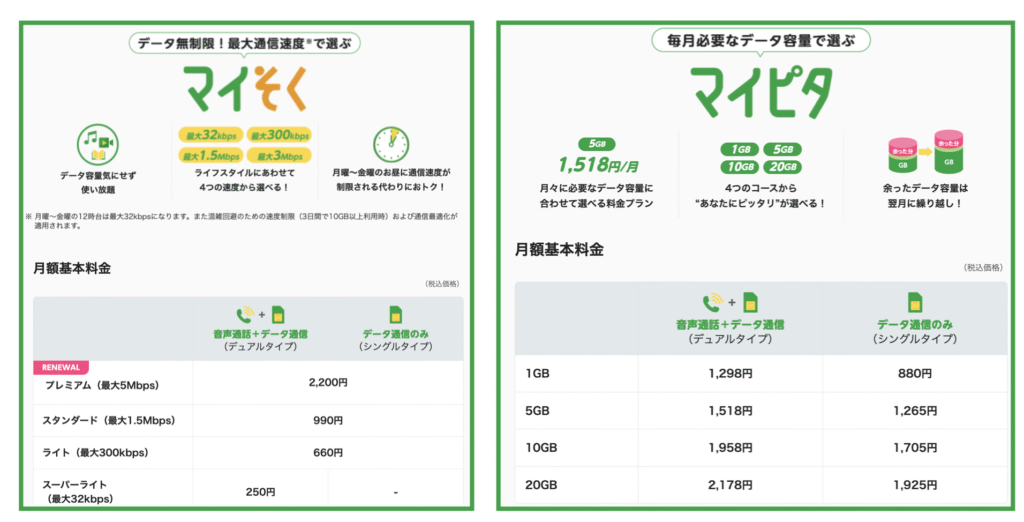Click the 1,298円 price cell
Image resolution: width=1024 pixels, height=522 pixels.
(730, 374)
